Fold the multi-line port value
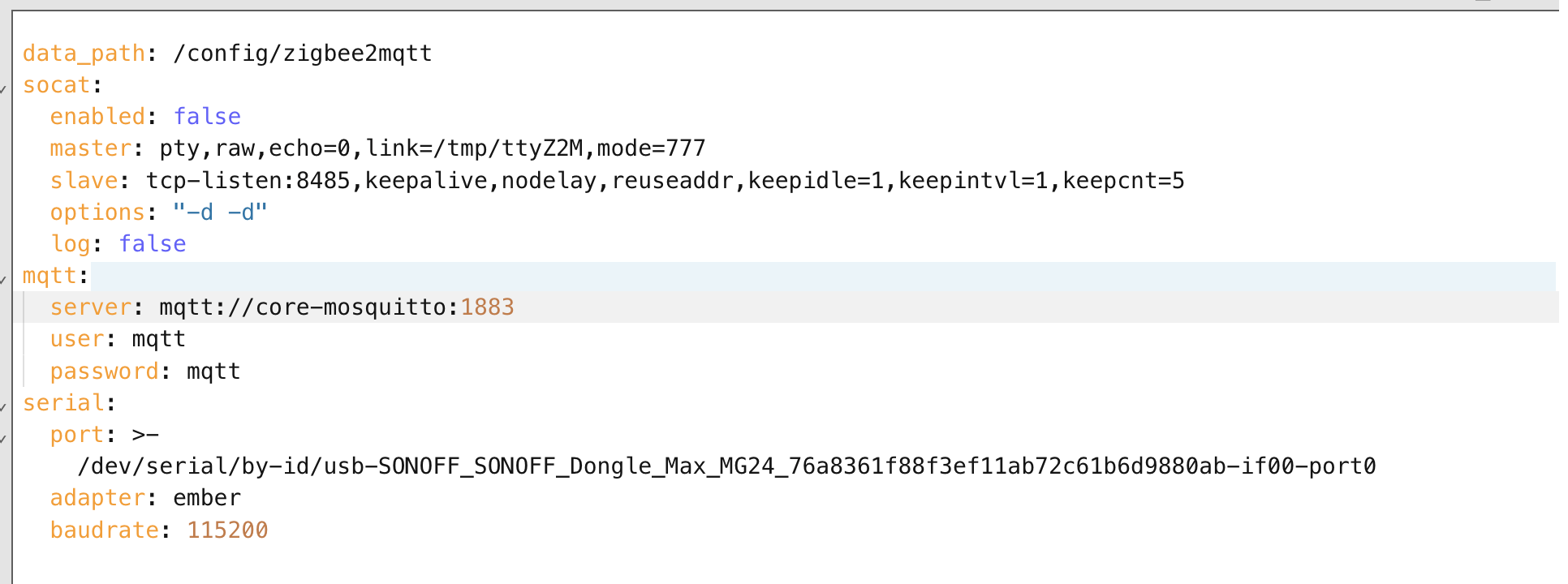The image size is (1568, 584). click(x=4, y=438)
